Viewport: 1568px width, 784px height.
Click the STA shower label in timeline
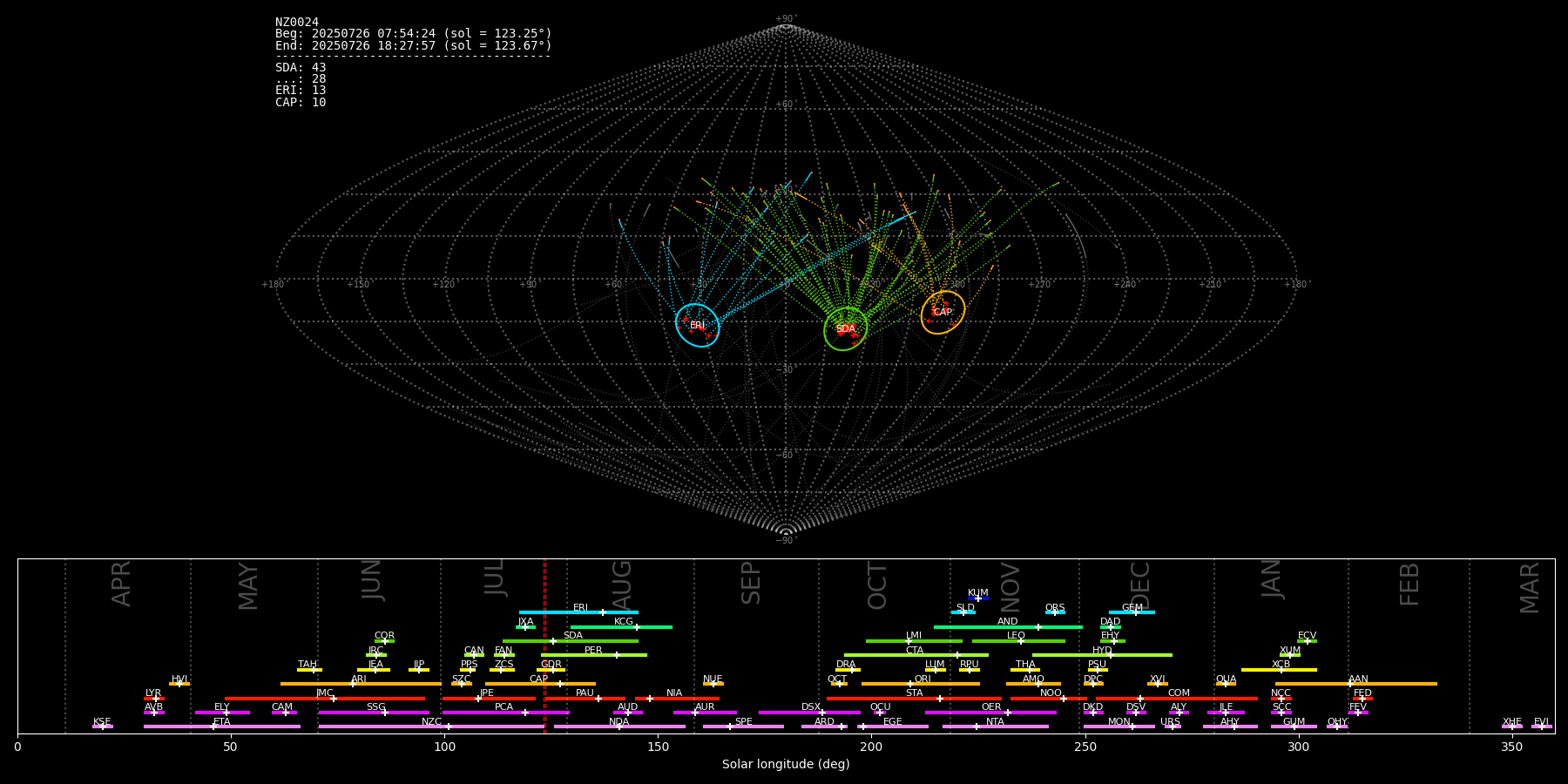[x=915, y=693]
